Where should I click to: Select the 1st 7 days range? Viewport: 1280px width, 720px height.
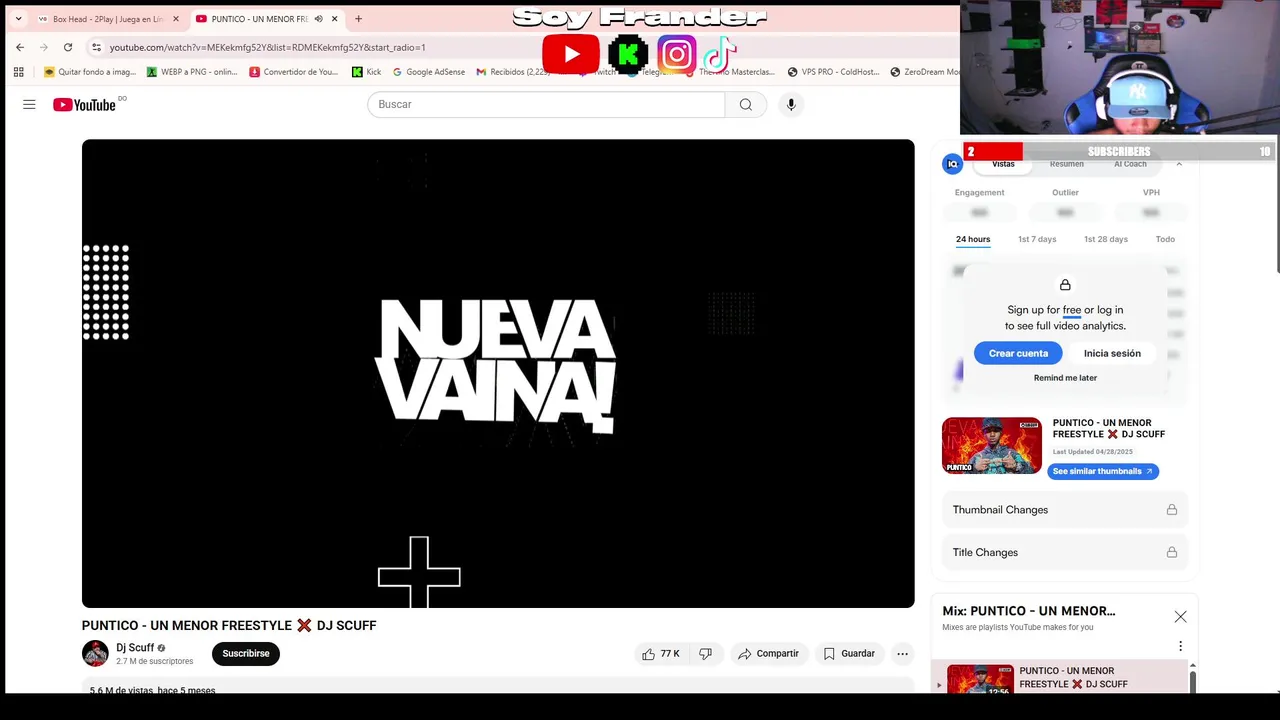(x=1037, y=239)
